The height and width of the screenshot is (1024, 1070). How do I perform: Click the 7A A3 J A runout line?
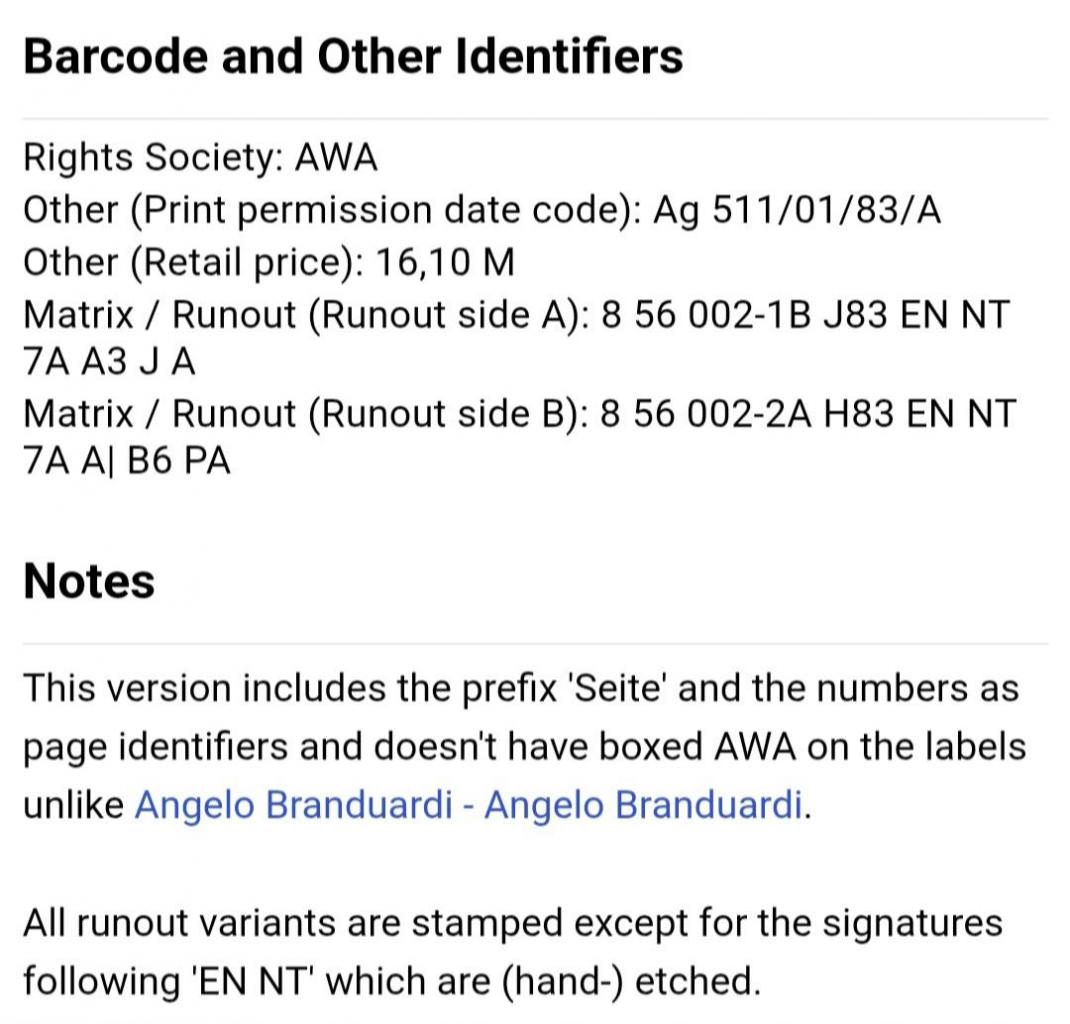coord(108,362)
